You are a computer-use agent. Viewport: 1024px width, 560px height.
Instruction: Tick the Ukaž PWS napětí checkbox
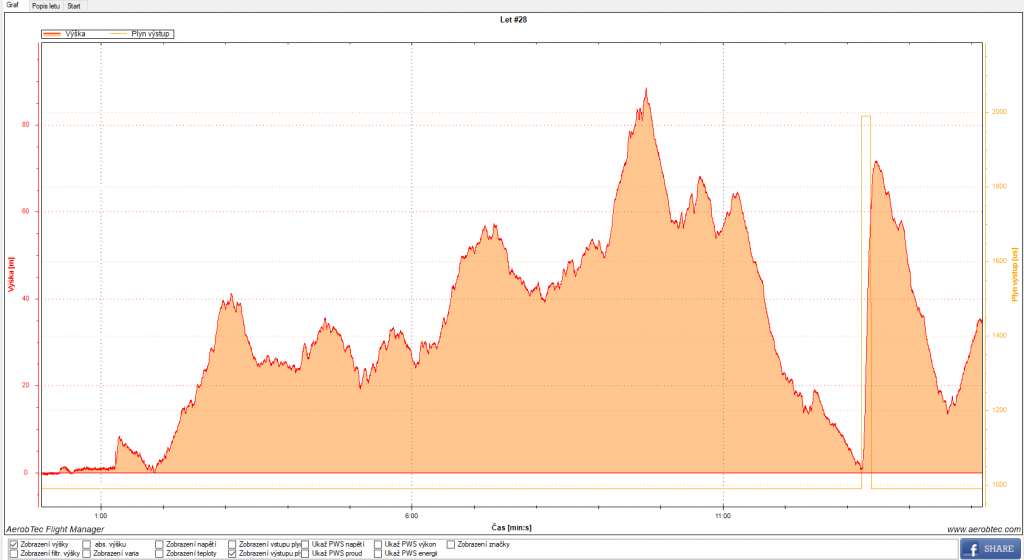point(306,544)
